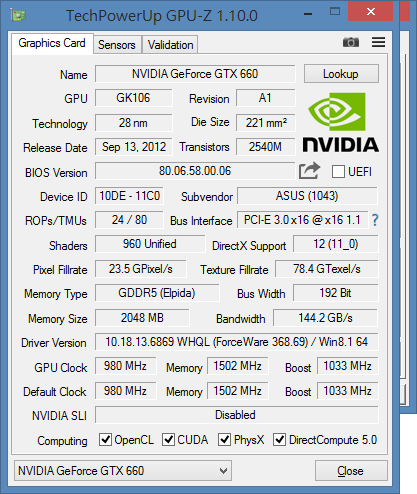The image size is (417, 494).
Task: Click the Die Size field 221 mm²
Action: (266, 123)
